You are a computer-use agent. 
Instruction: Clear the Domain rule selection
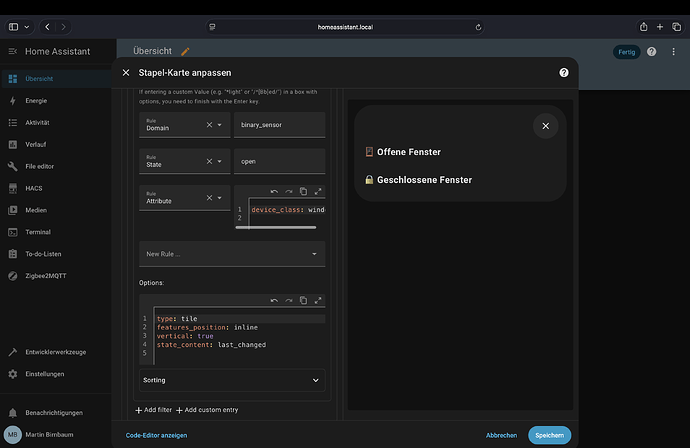(209, 125)
